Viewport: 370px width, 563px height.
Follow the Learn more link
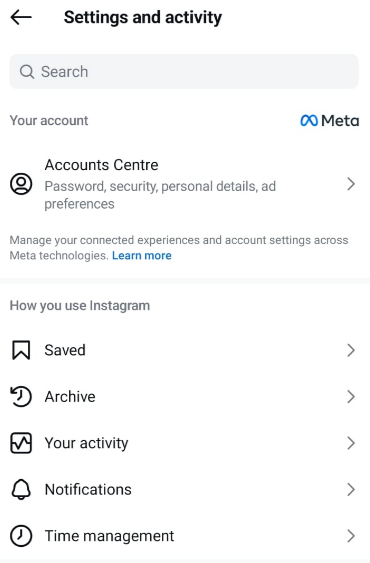pyautogui.click(x=142, y=256)
